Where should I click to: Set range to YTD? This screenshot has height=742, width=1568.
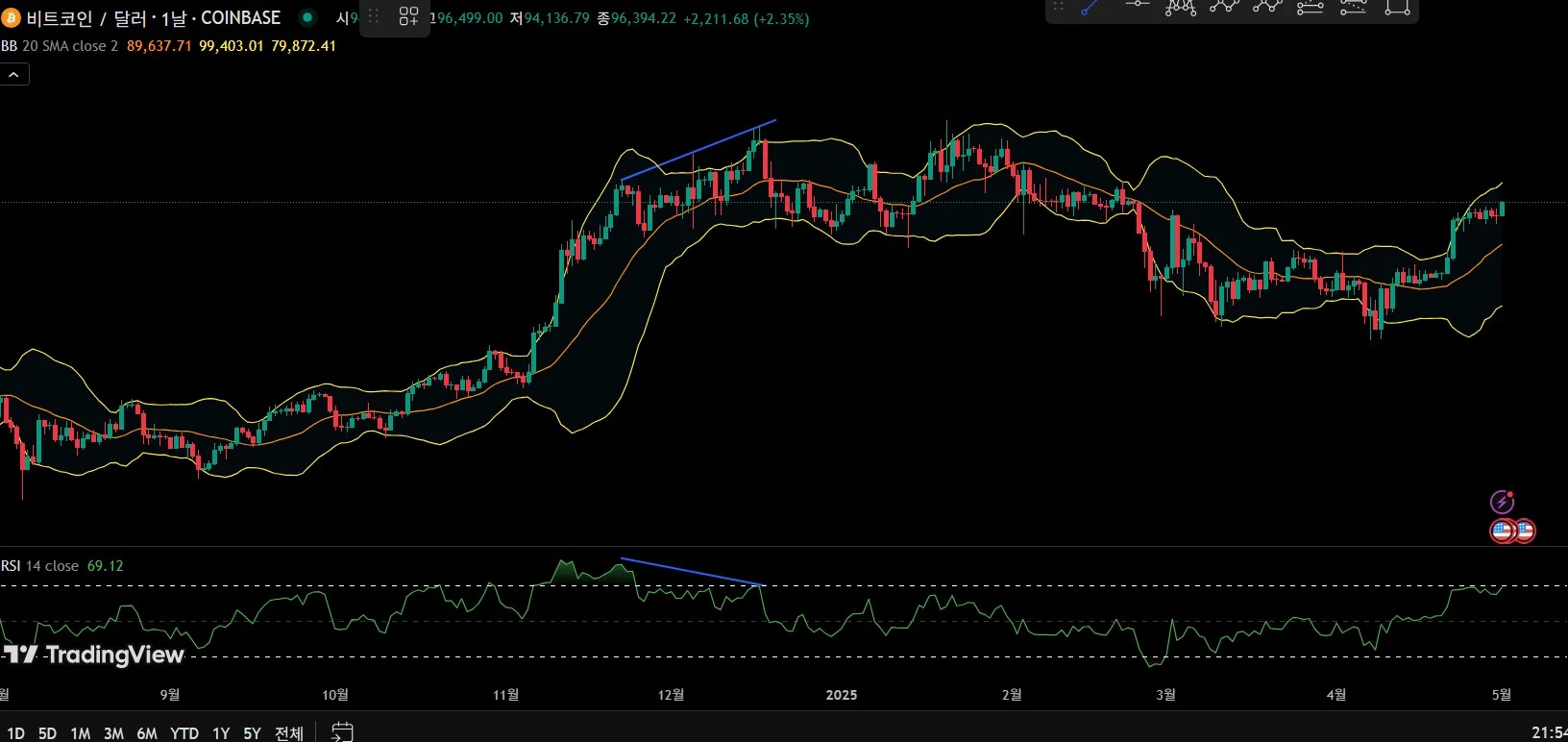tap(184, 733)
